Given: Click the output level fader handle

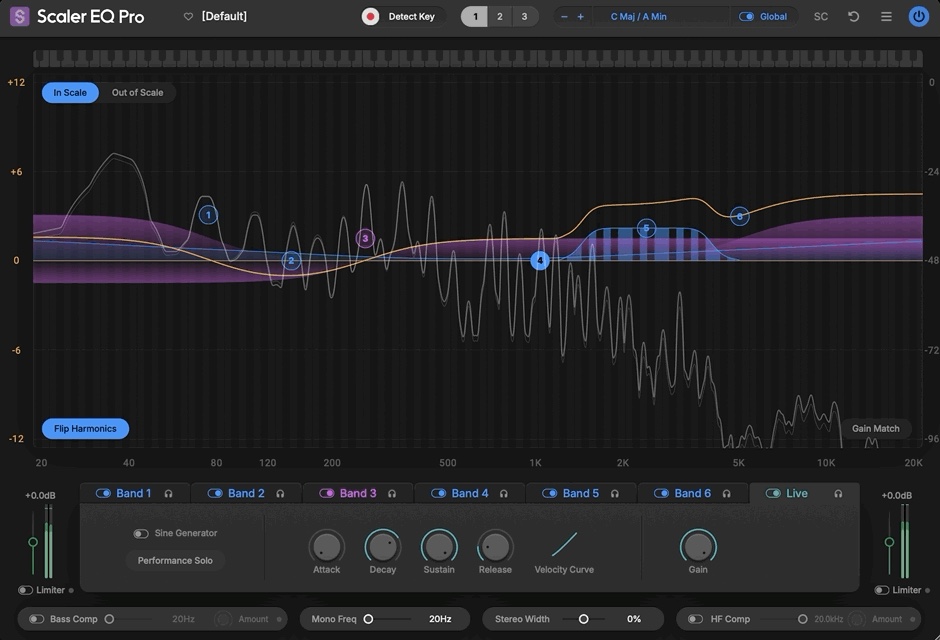Looking at the screenshot, I should tap(890, 542).
